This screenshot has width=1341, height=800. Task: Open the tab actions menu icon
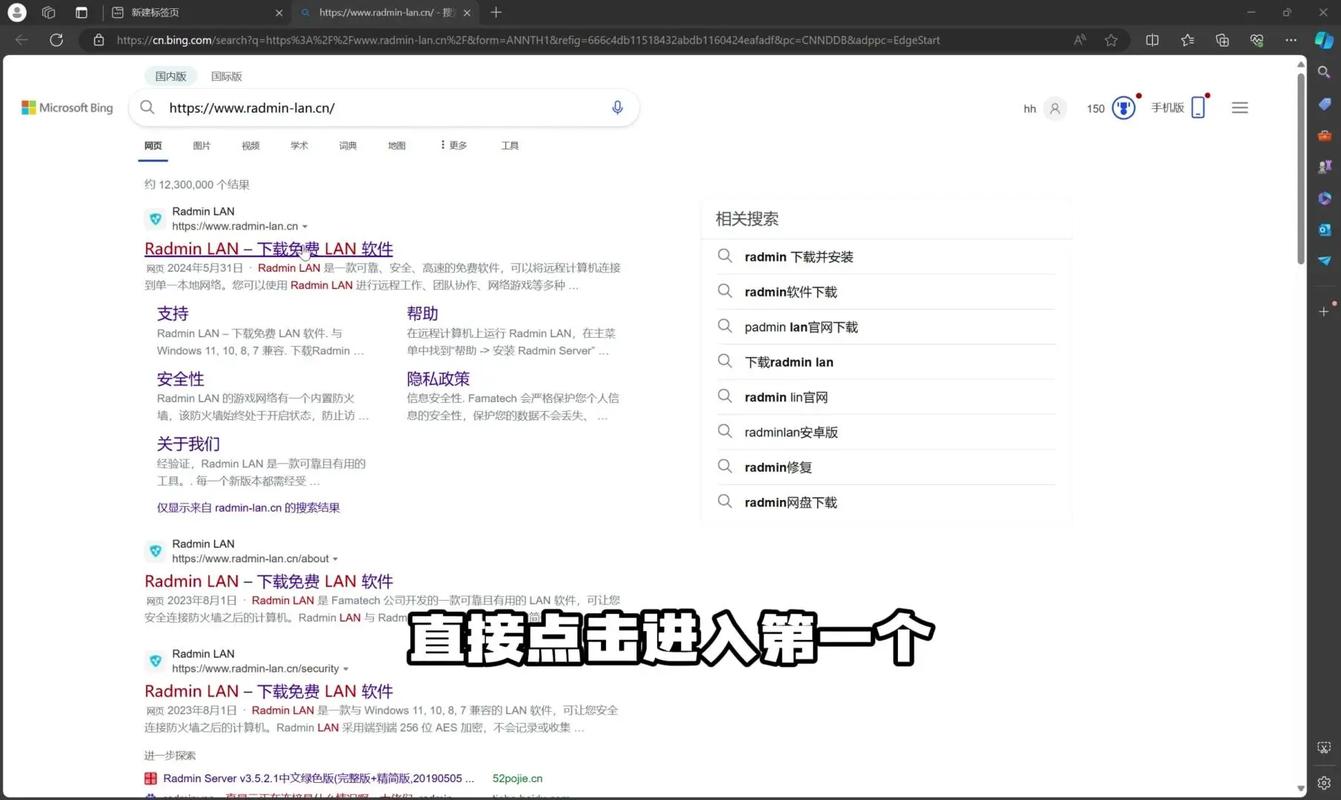(x=81, y=12)
